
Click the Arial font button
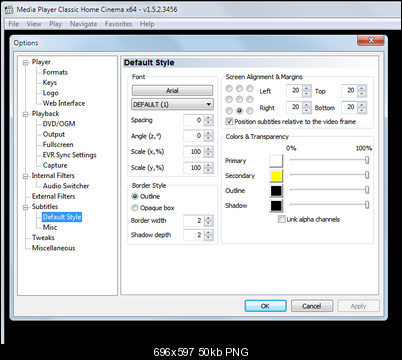point(172,90)
